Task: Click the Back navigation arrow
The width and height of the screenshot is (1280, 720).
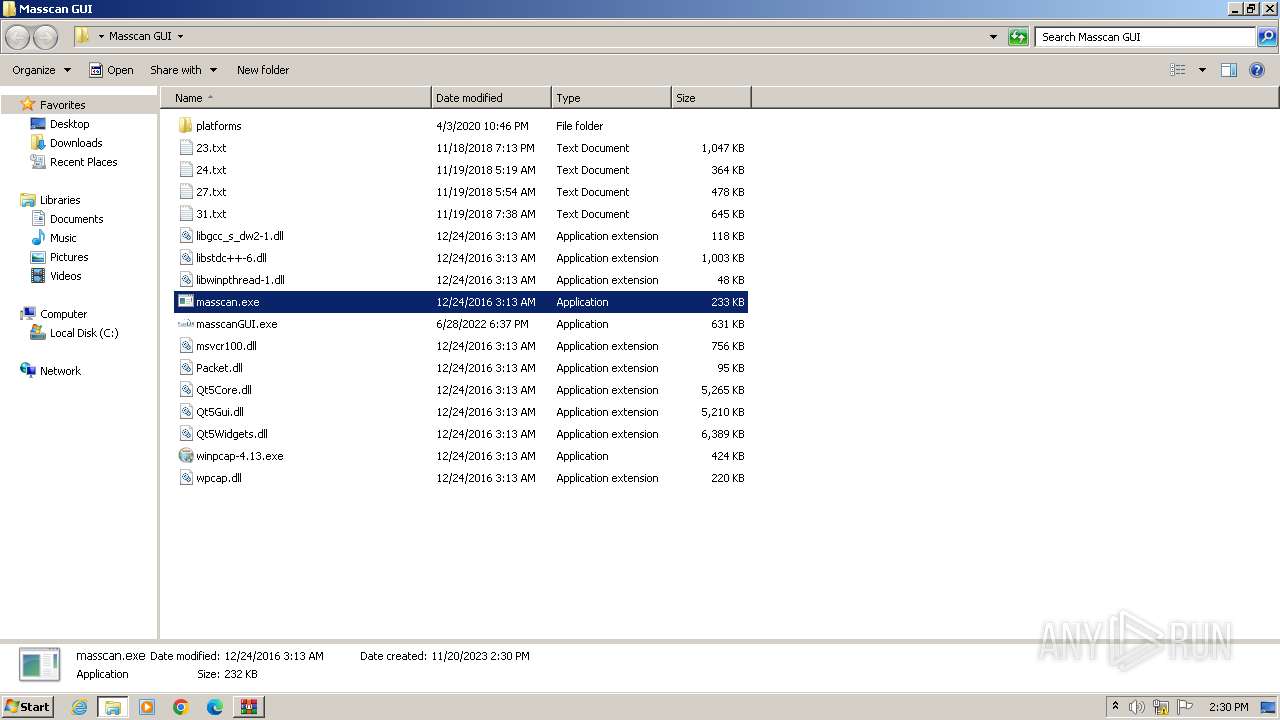Action: (x=18, y=37)
